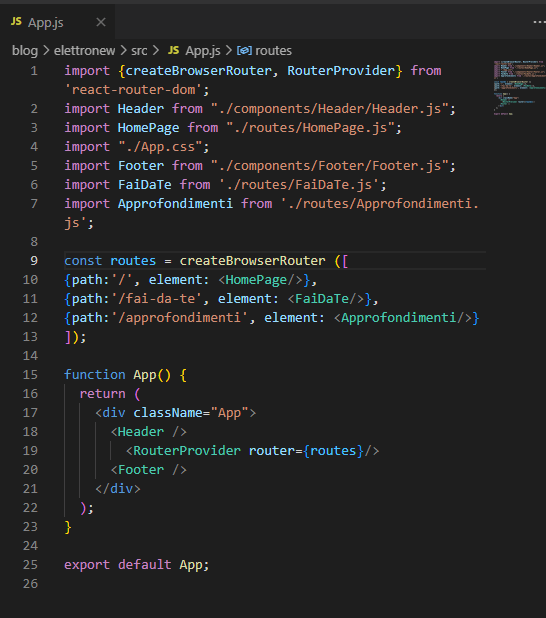Open the editor More Actions ellipsis menu

[x=539, y=22]
